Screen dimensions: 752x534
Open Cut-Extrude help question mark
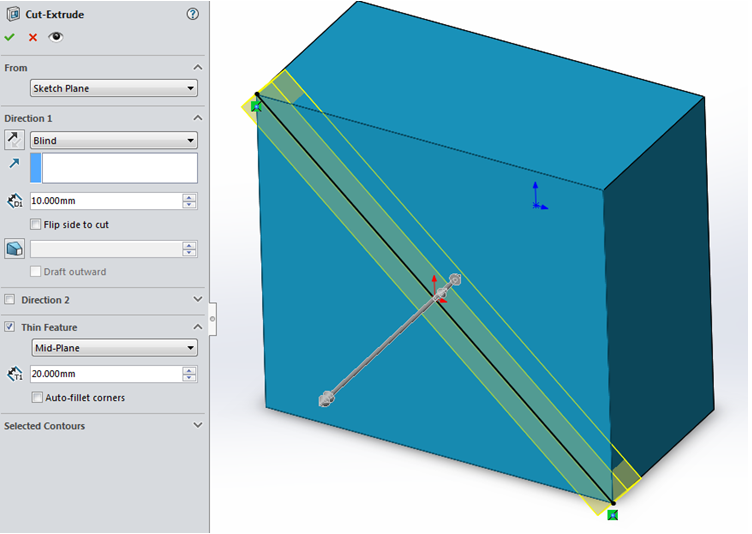(x=192, y=14)
